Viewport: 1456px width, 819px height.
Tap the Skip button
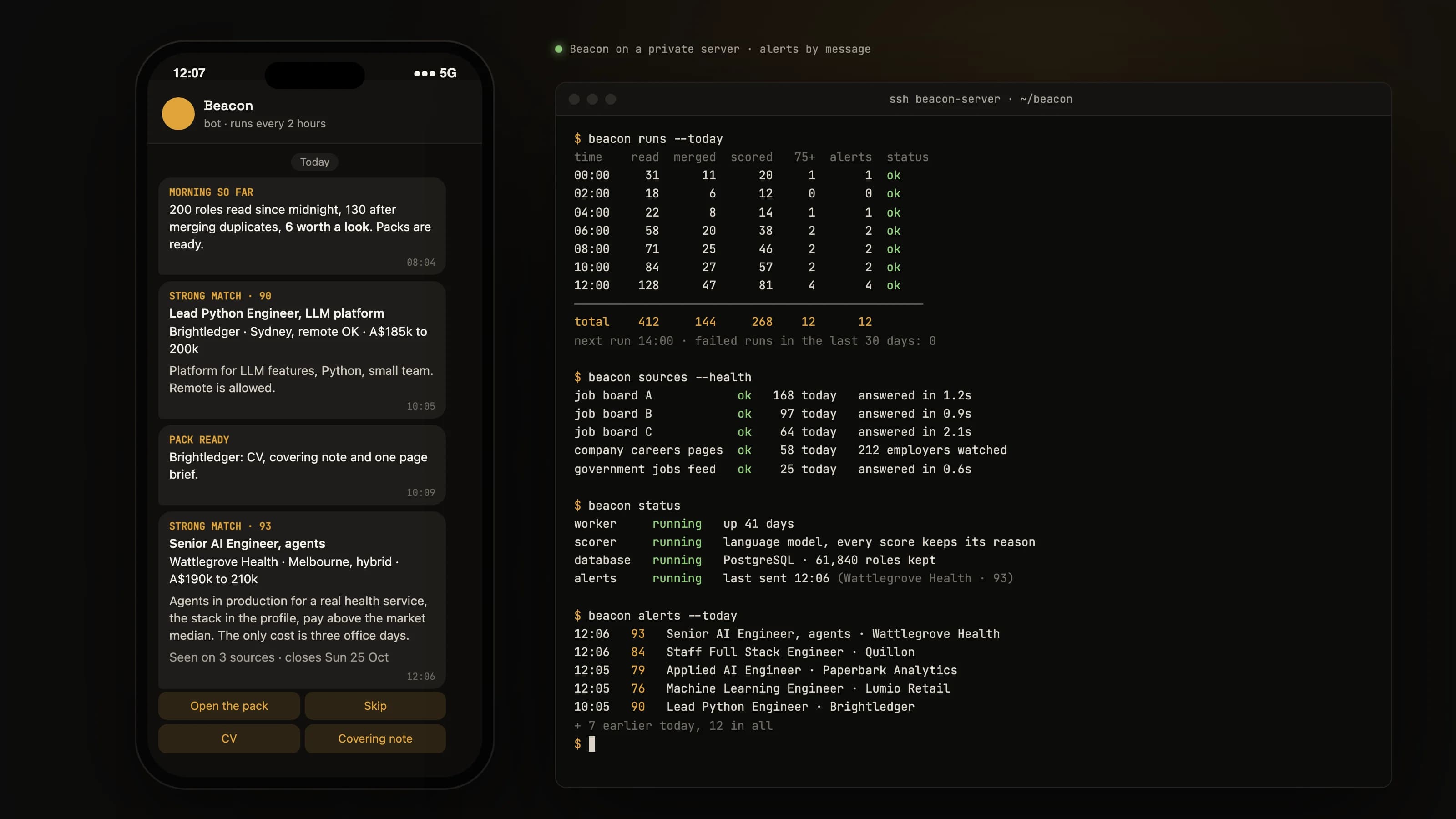(x=375, y=705)
